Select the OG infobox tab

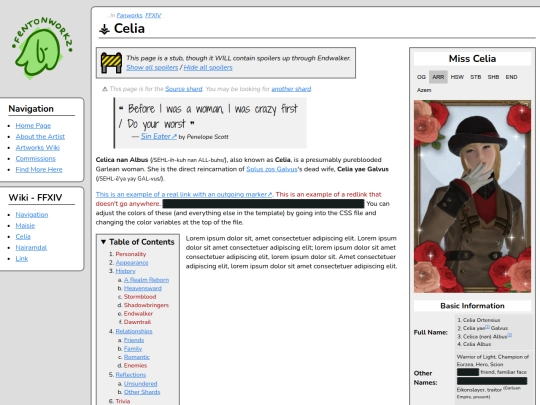[421, 77]
